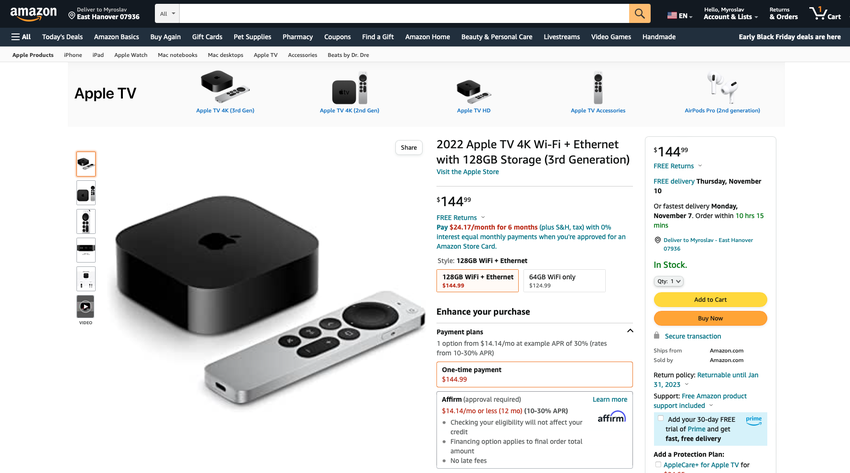Open Today's Deals in navigation bar

(62, 37)
